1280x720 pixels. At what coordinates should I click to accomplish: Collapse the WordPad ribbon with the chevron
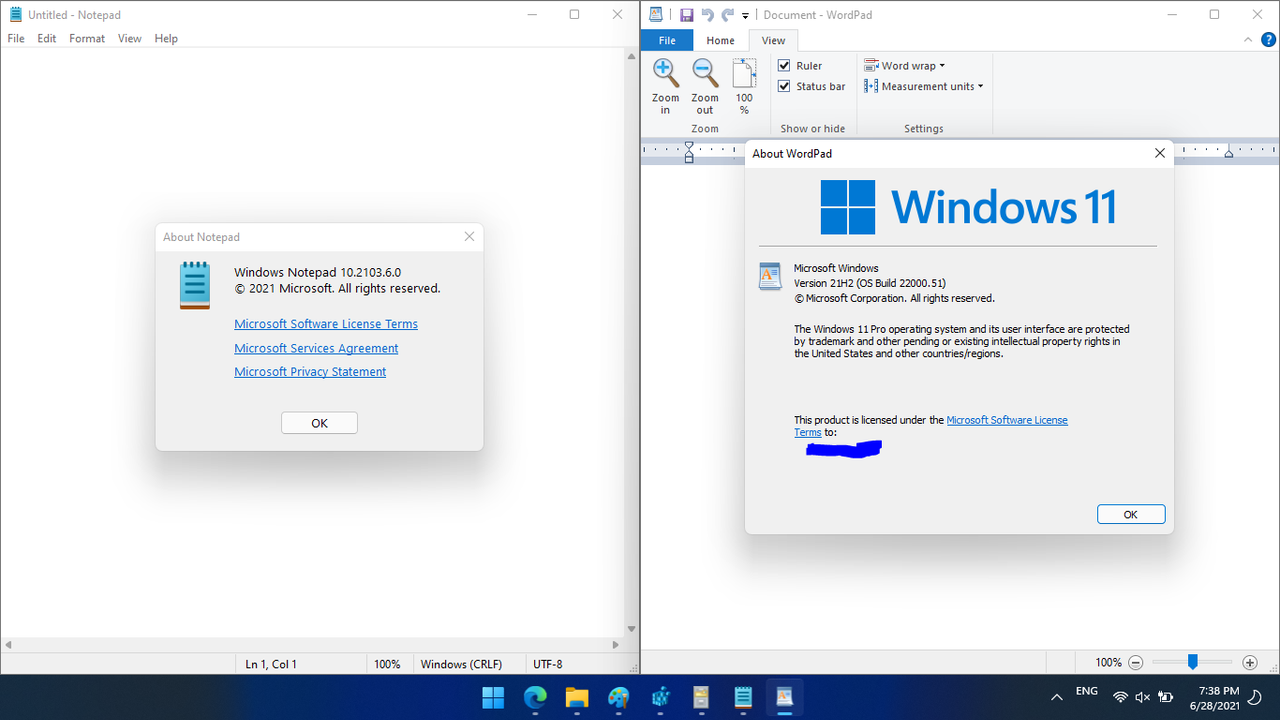coord(1247,40)
